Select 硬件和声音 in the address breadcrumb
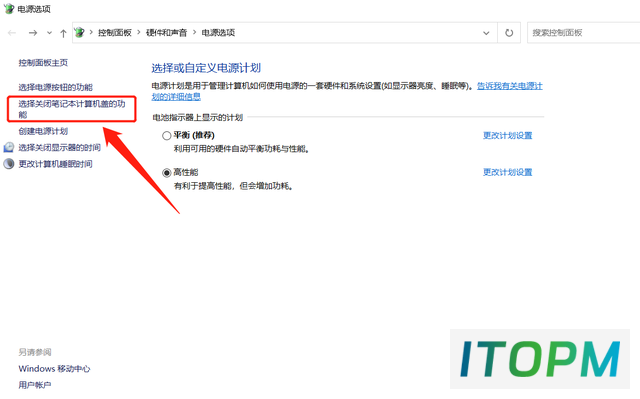This screenshot has height=399, width=640. pos(166,33)
